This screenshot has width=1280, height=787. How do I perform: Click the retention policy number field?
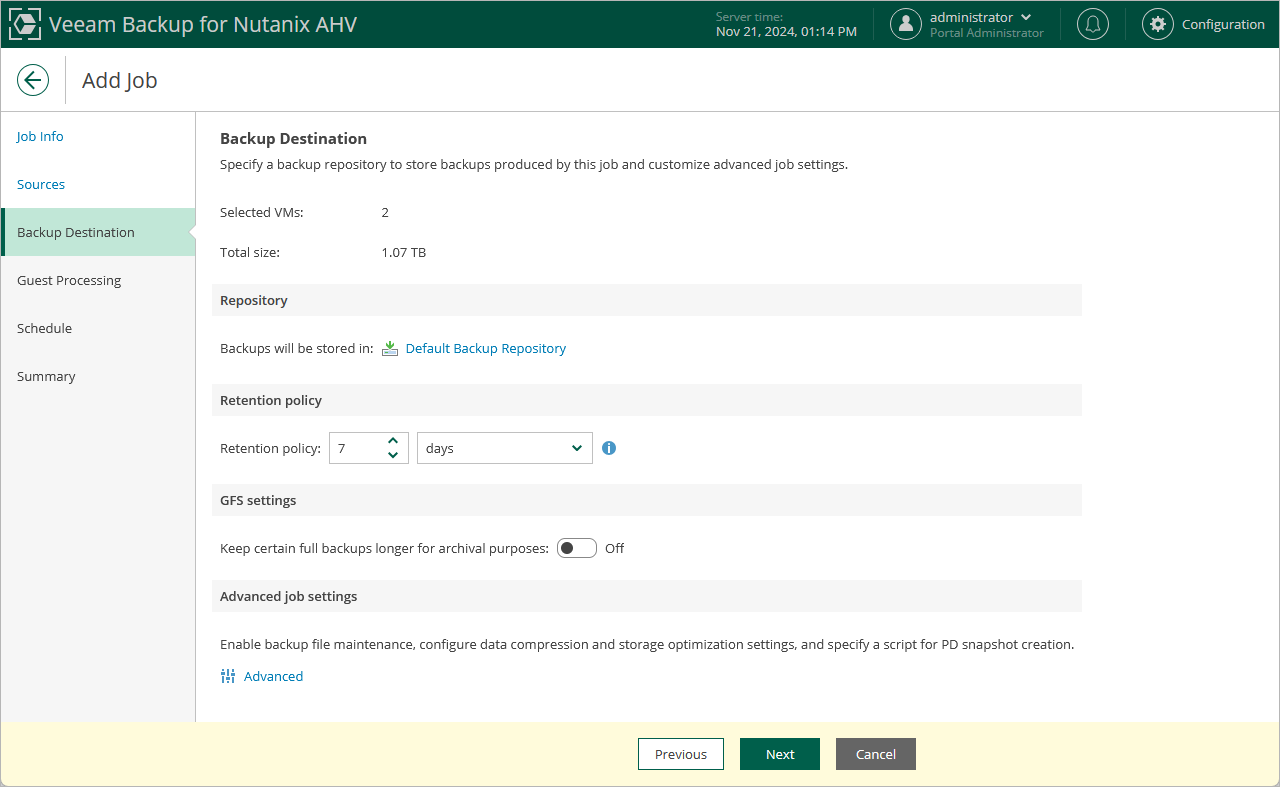click(x=356, y=448)
